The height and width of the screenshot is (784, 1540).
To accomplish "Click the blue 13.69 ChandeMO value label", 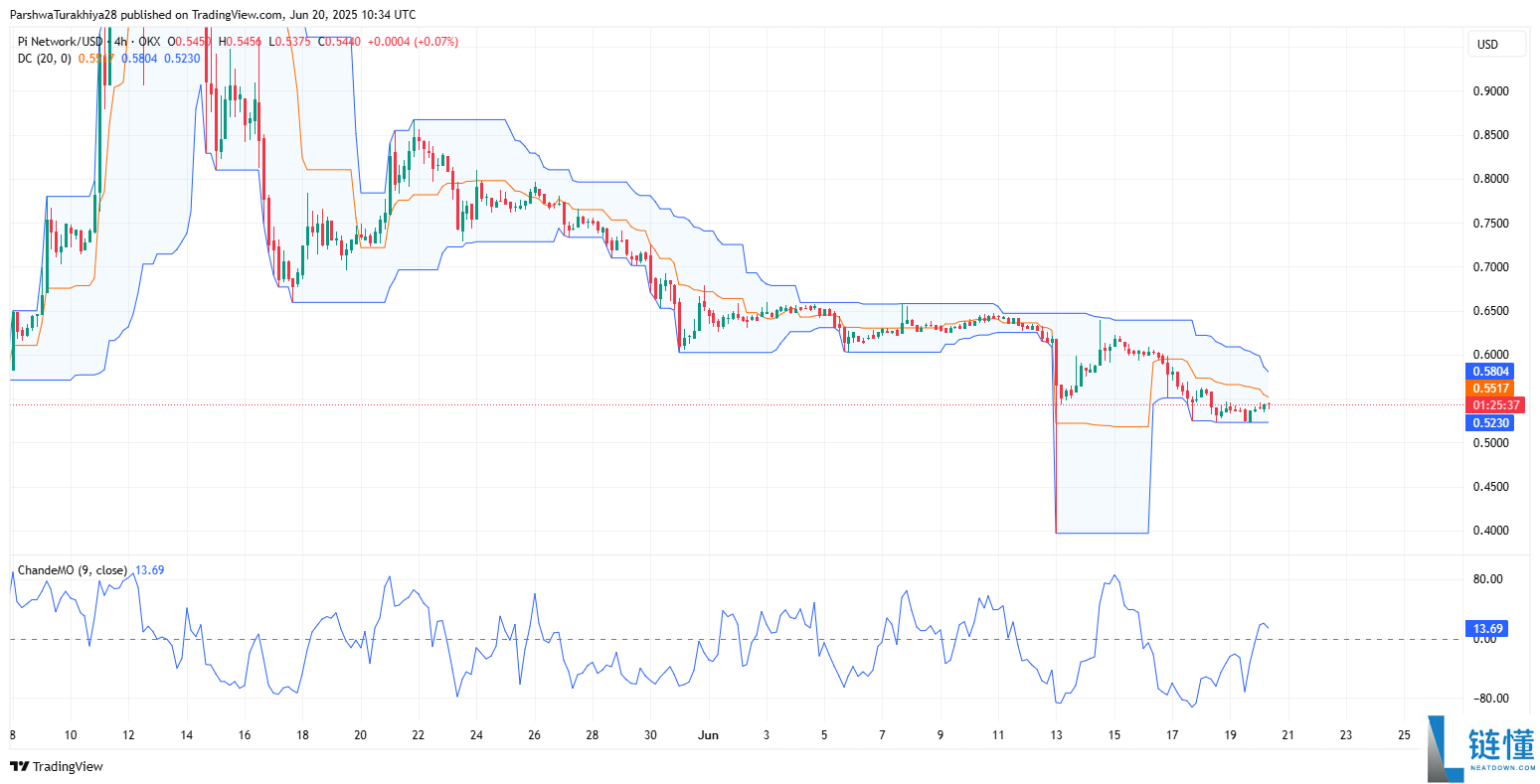I will [x=1487, y=628].
